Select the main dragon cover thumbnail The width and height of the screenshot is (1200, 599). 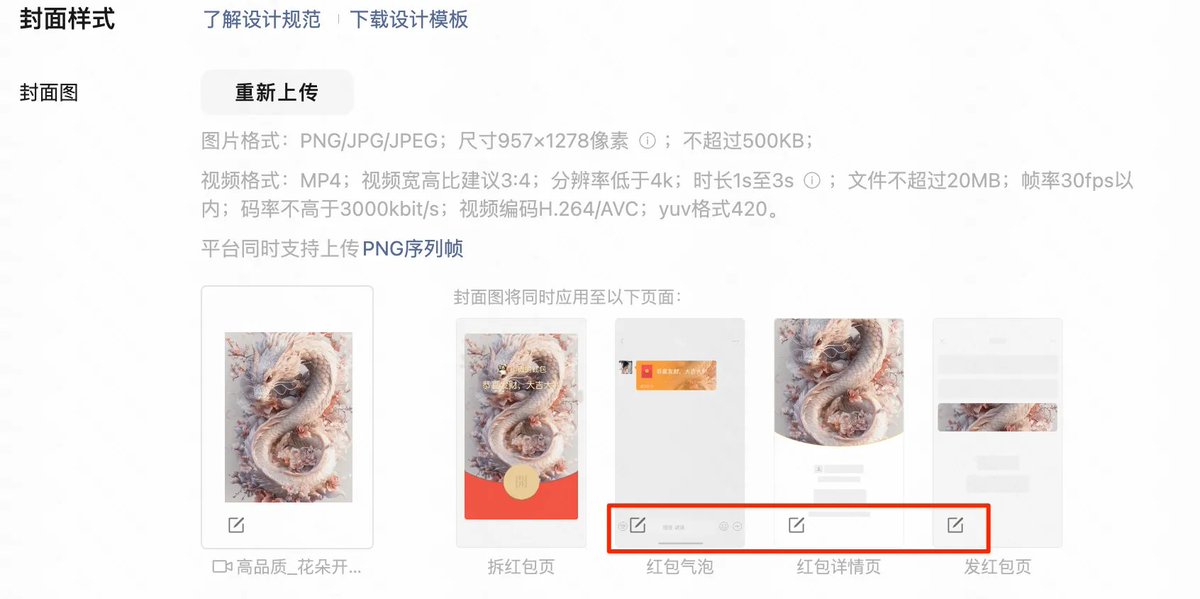click(288, 417)
